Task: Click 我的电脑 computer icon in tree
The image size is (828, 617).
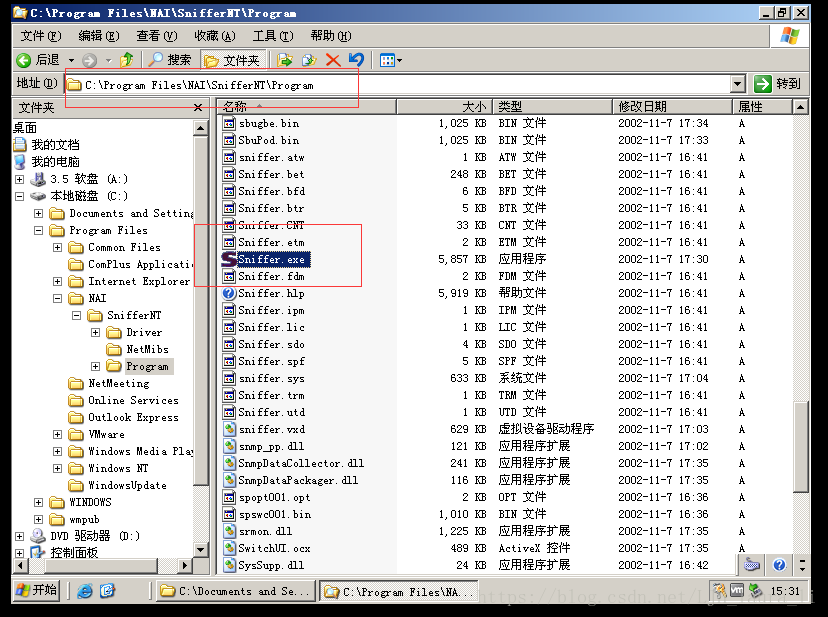Action: (20, 162)
